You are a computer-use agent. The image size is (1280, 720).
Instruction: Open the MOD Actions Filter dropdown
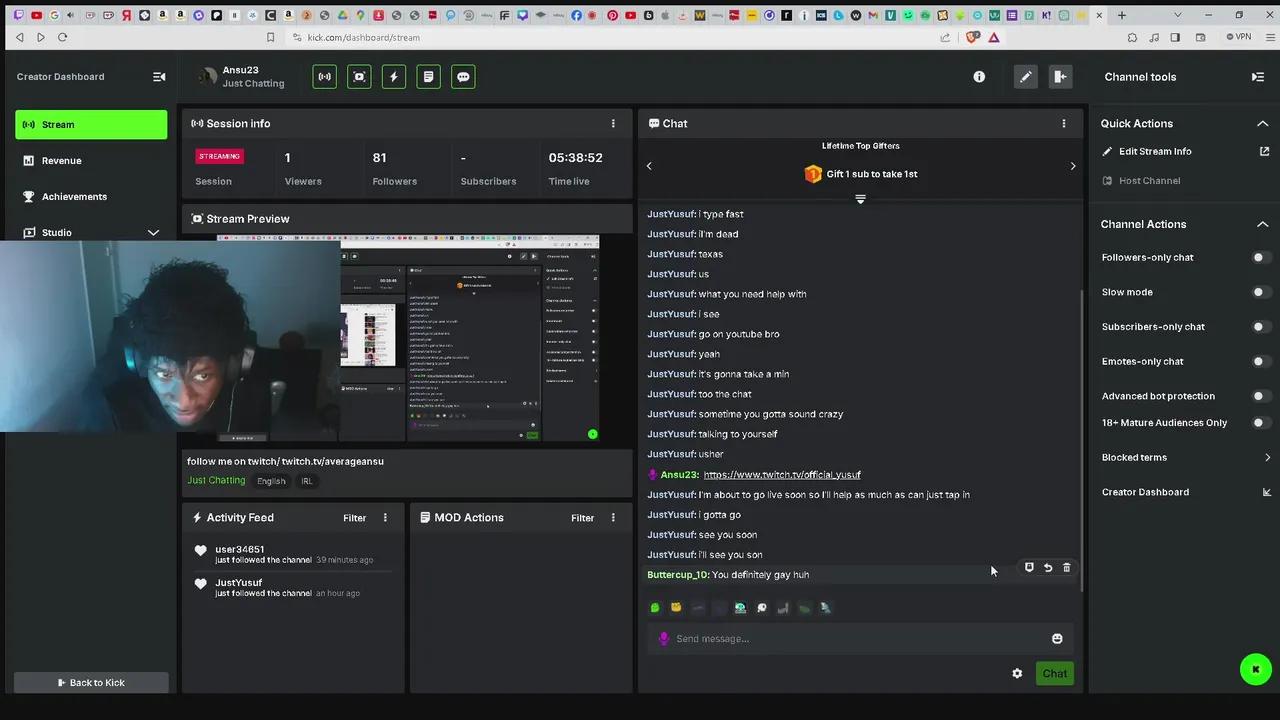(583, 517)
